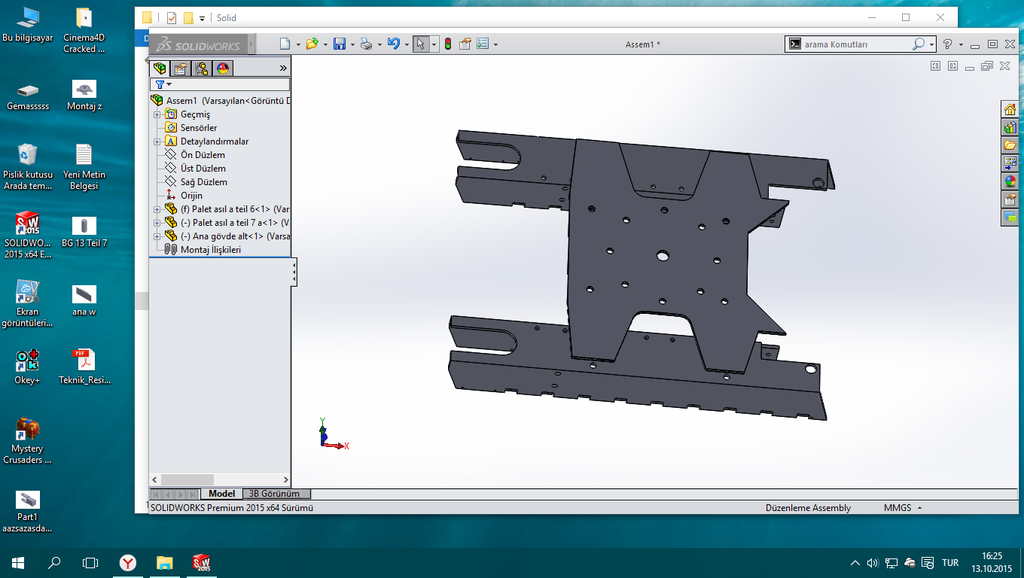Viewport: 1024px width, 578px height.
Task: Expand the Ana gövde alt component
Action: pyautogui.click(x=157, y=236)
